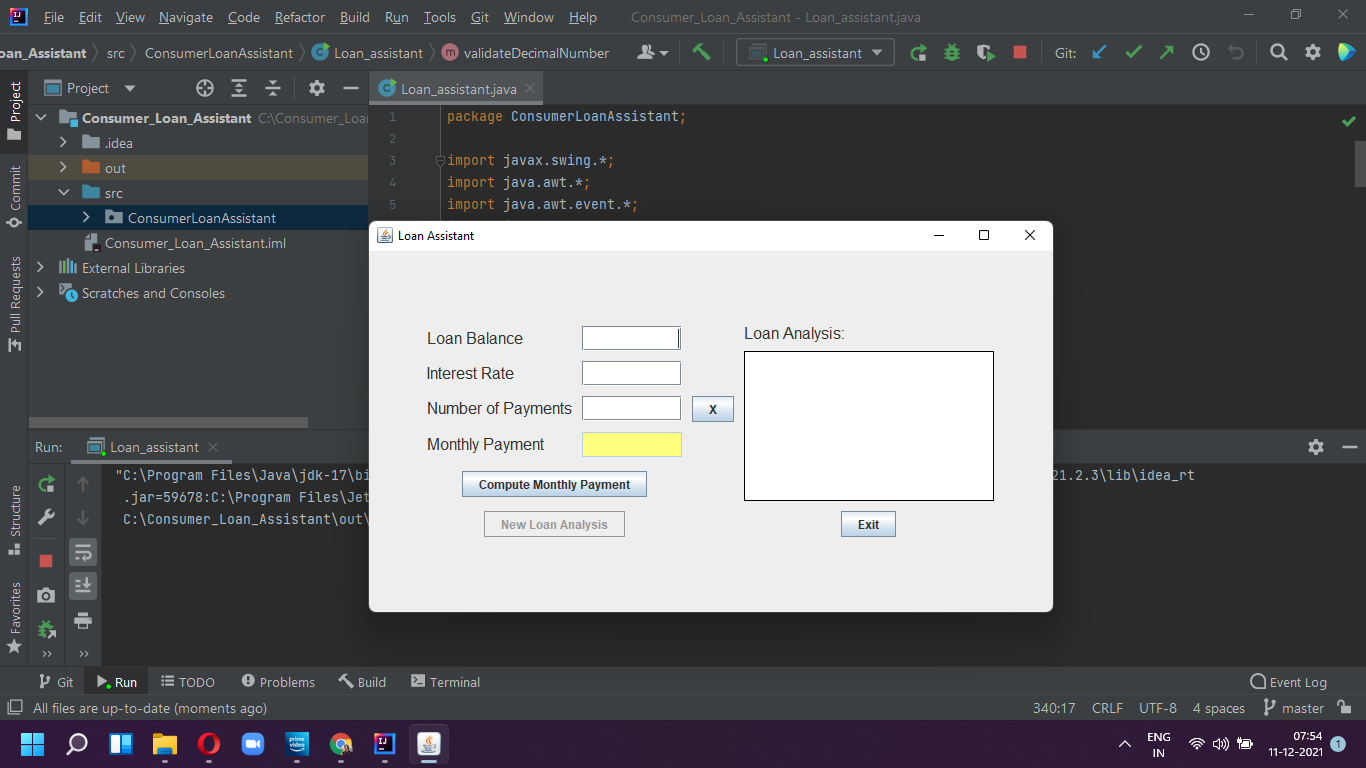This screenshot has height=768, width=1366.
Task: Open Search Everywhere with the magnifier icon
Action: click(1278, 51)
